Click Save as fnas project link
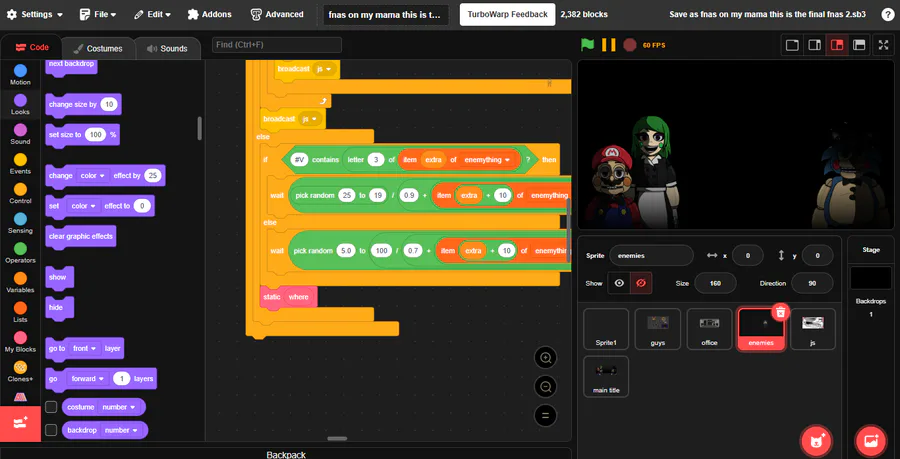This screenshot has width=900, height=459. coord(767,14)
